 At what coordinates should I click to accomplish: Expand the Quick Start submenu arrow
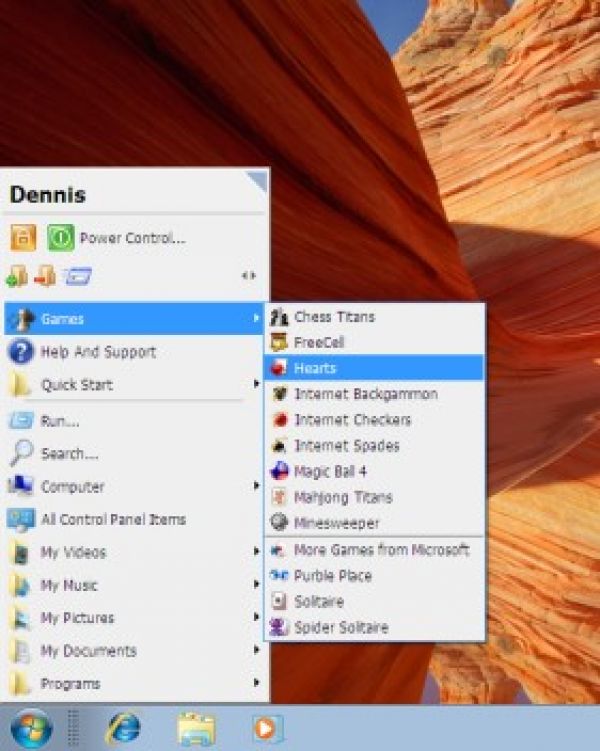click(256, 384)
